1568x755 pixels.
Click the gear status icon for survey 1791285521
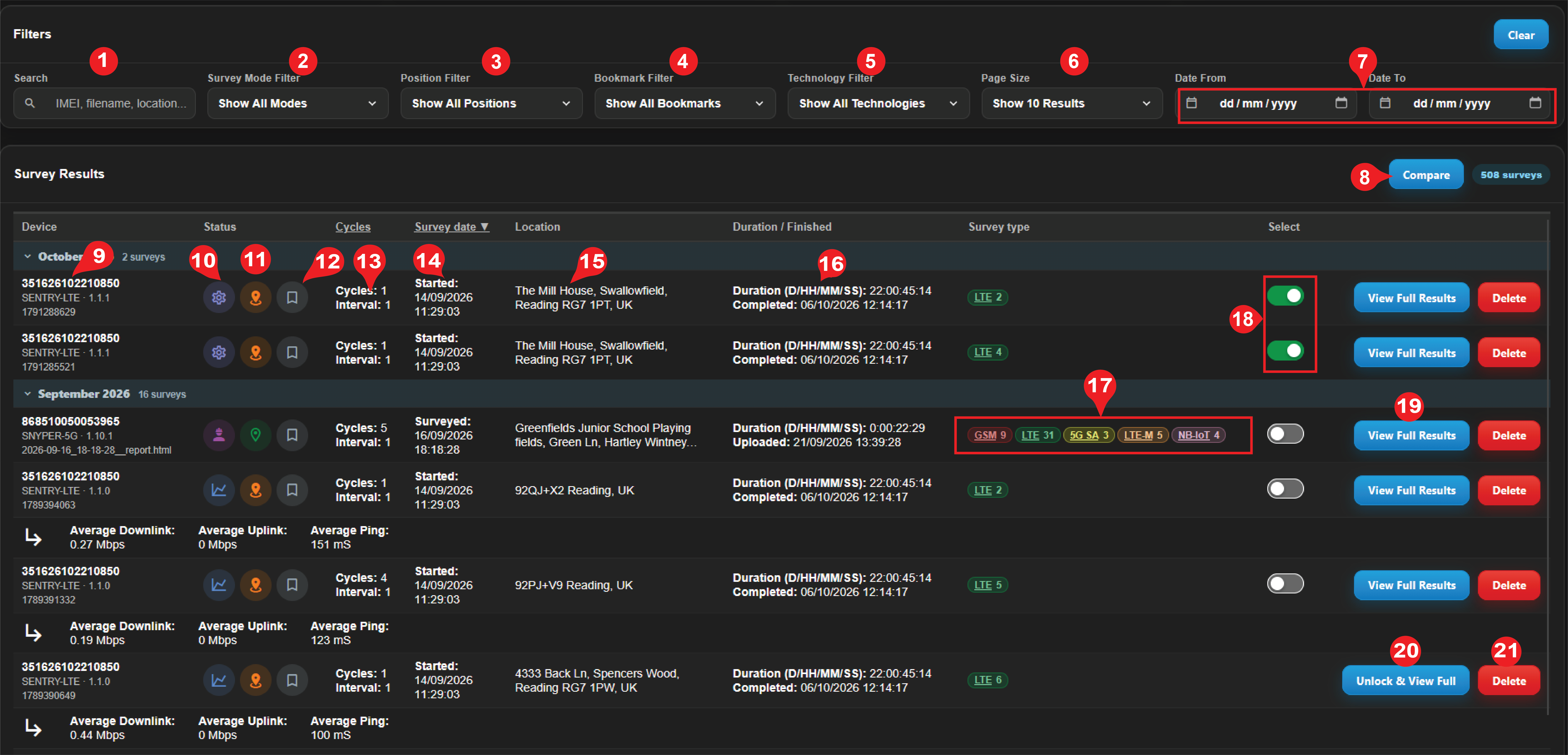(x=219, y=352)
